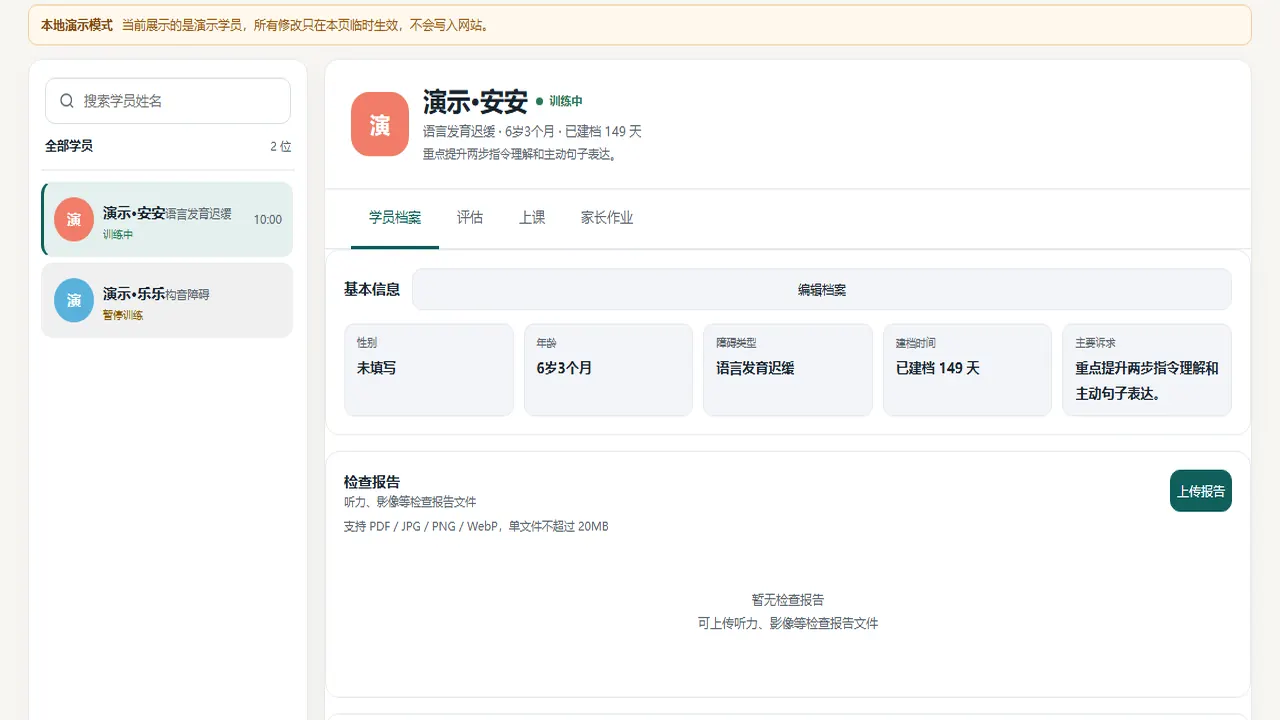This screenshot has width=1280, height=720.
Task: Click the 编辑档案 button
Action: [822, 290]
